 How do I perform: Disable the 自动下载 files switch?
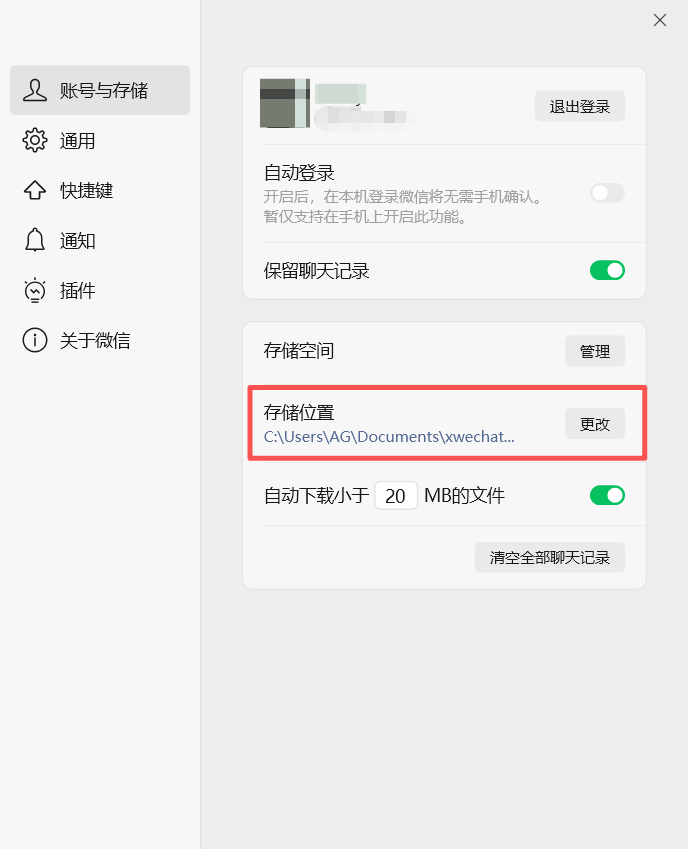tap(607, 495)
